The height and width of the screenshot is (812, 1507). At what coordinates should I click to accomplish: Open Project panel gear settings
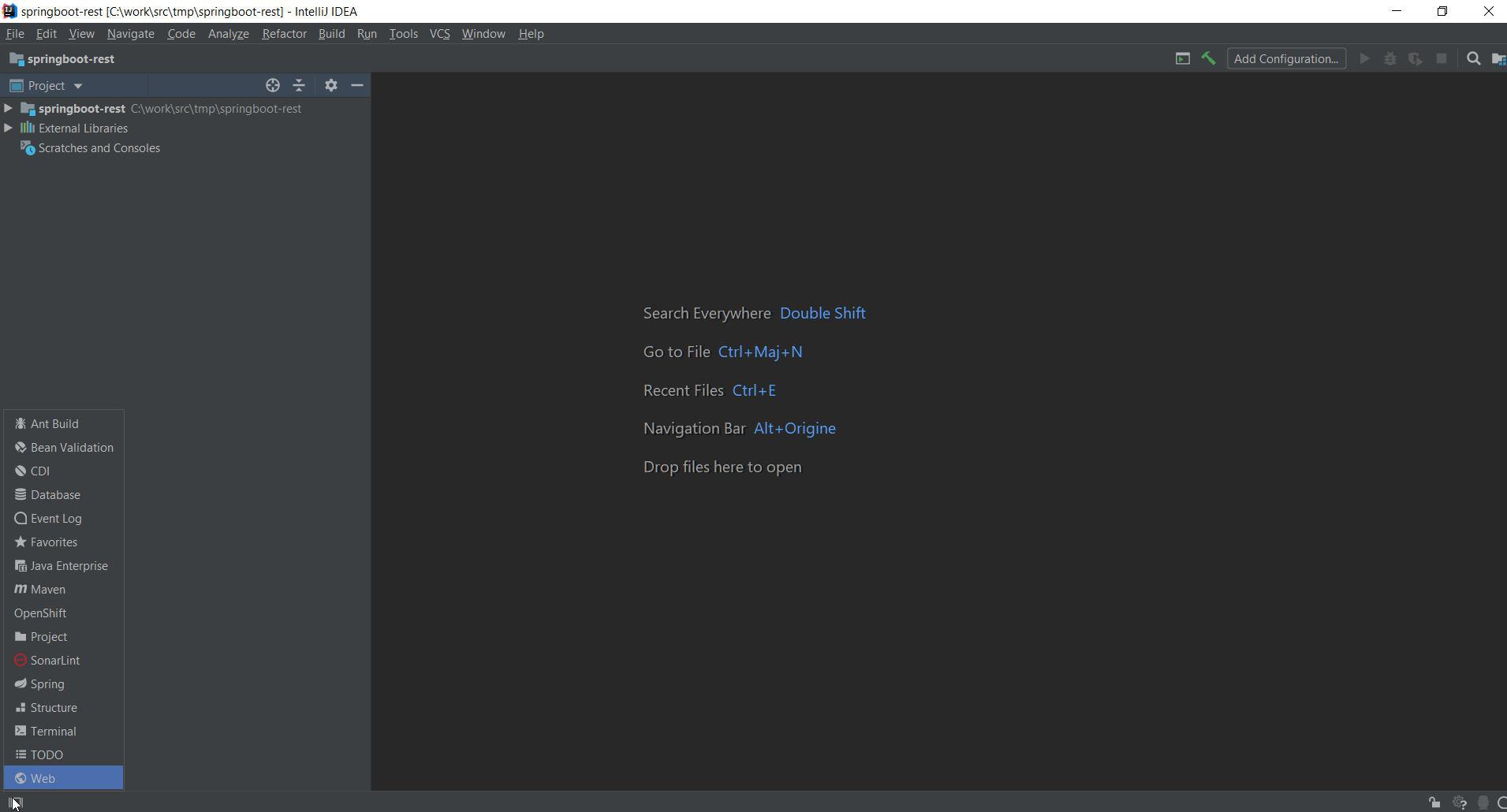click(331, 85)
